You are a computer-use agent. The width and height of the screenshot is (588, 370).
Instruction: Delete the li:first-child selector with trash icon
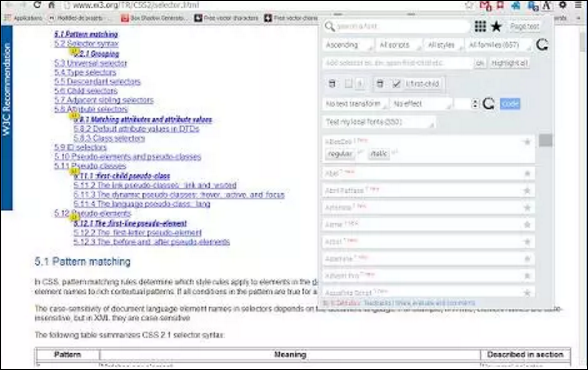click(x=380, y=84)
